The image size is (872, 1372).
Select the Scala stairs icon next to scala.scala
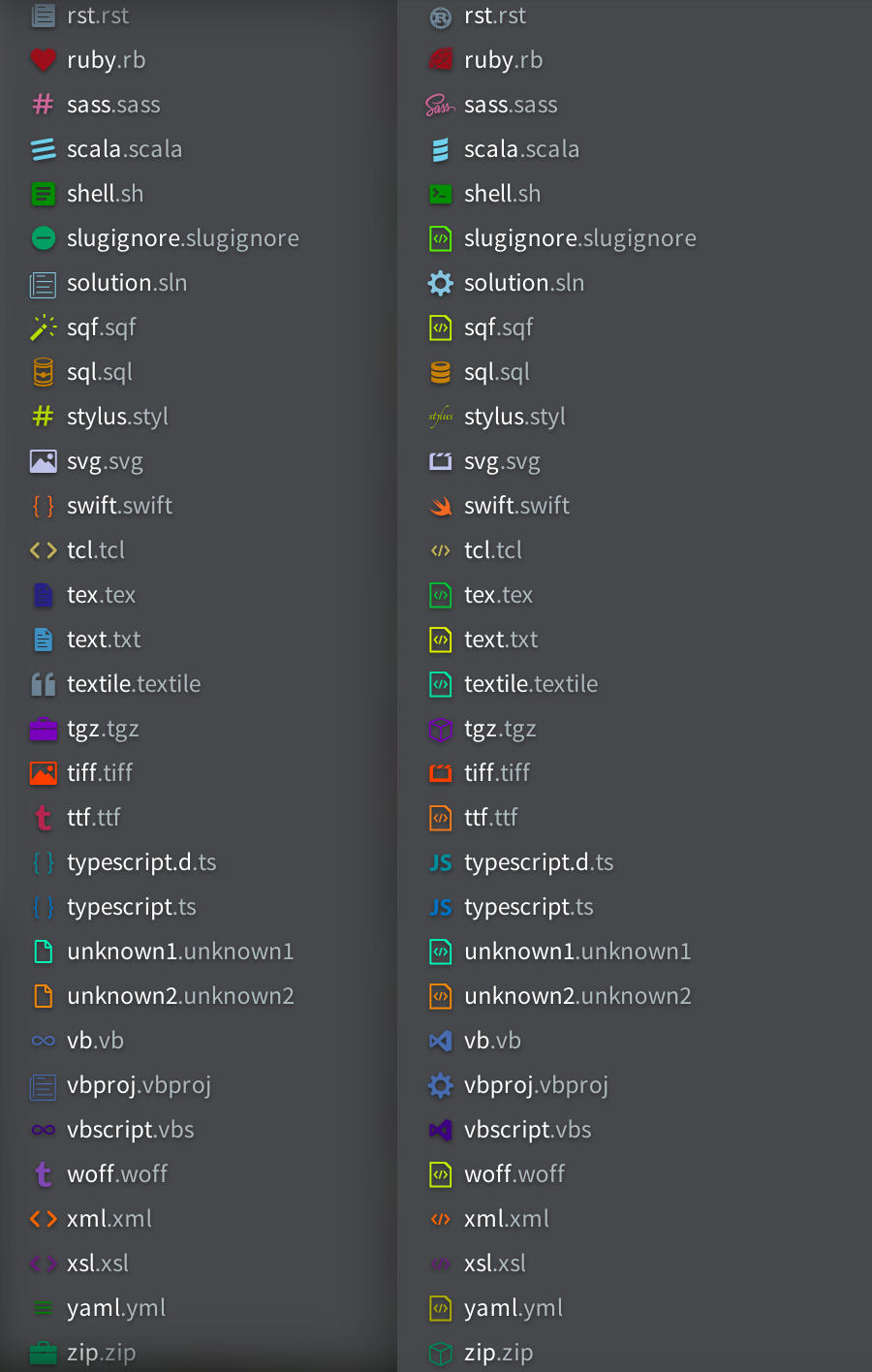click(x=43, y=149)
